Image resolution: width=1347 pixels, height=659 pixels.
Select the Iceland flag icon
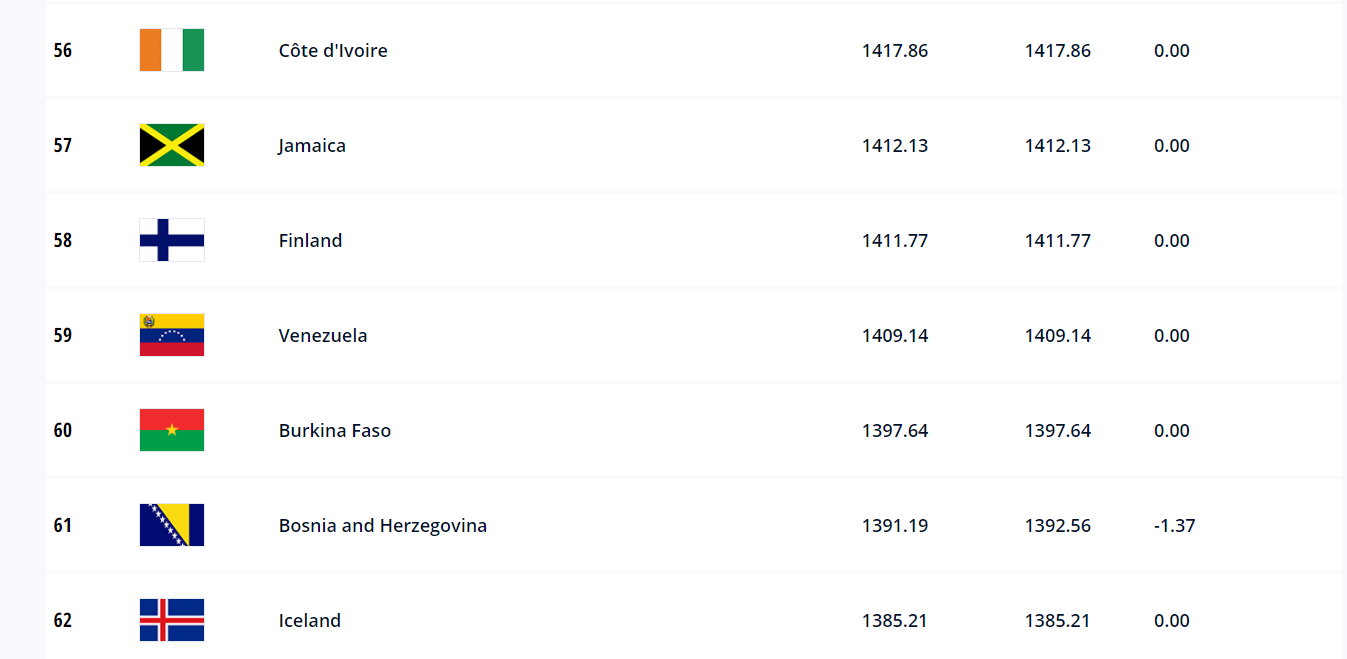[172, 620]
